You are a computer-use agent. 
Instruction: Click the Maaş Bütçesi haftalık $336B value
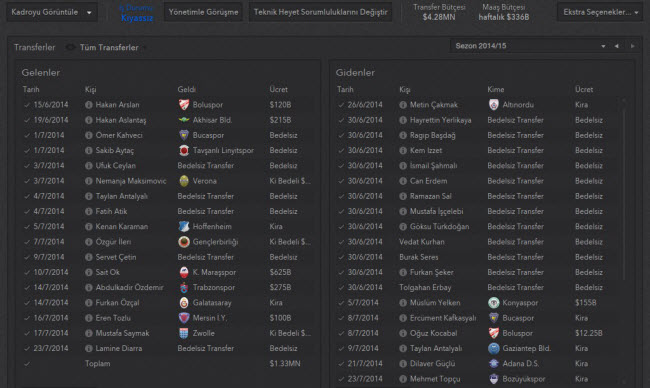pos(504,17)
